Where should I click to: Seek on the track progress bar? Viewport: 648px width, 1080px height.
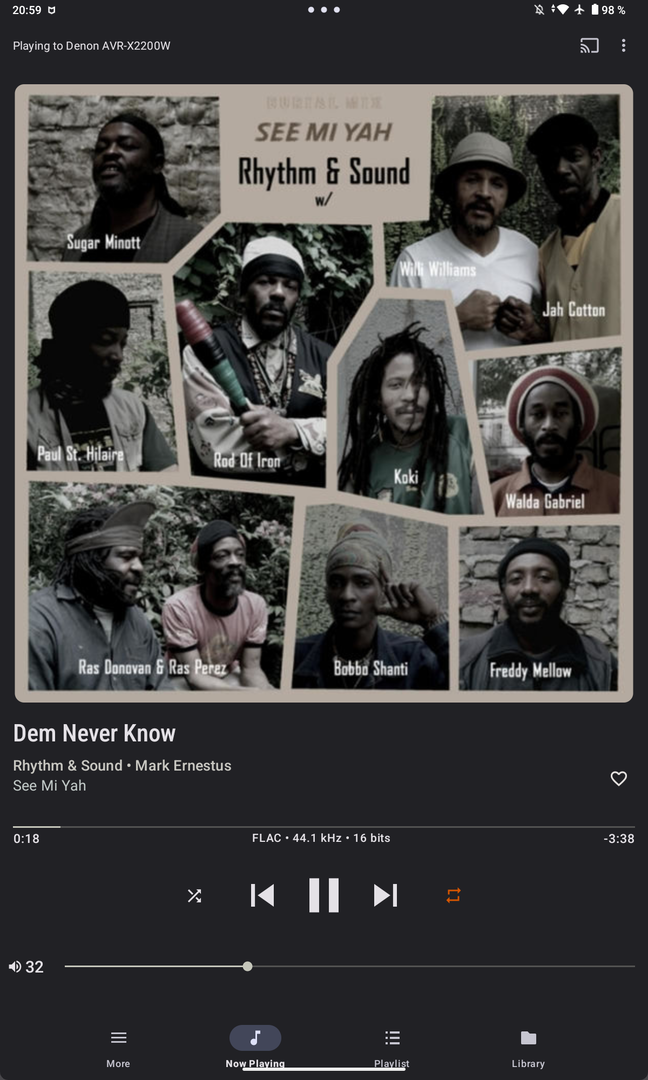tap(324, 827)
